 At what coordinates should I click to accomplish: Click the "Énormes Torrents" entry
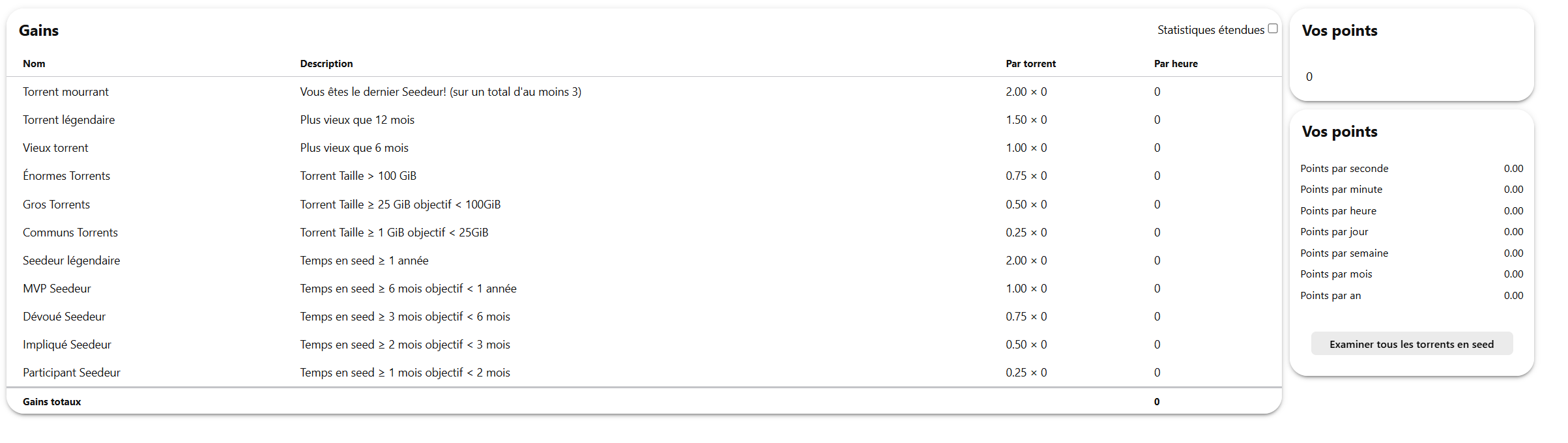click(x=66, y=176)
